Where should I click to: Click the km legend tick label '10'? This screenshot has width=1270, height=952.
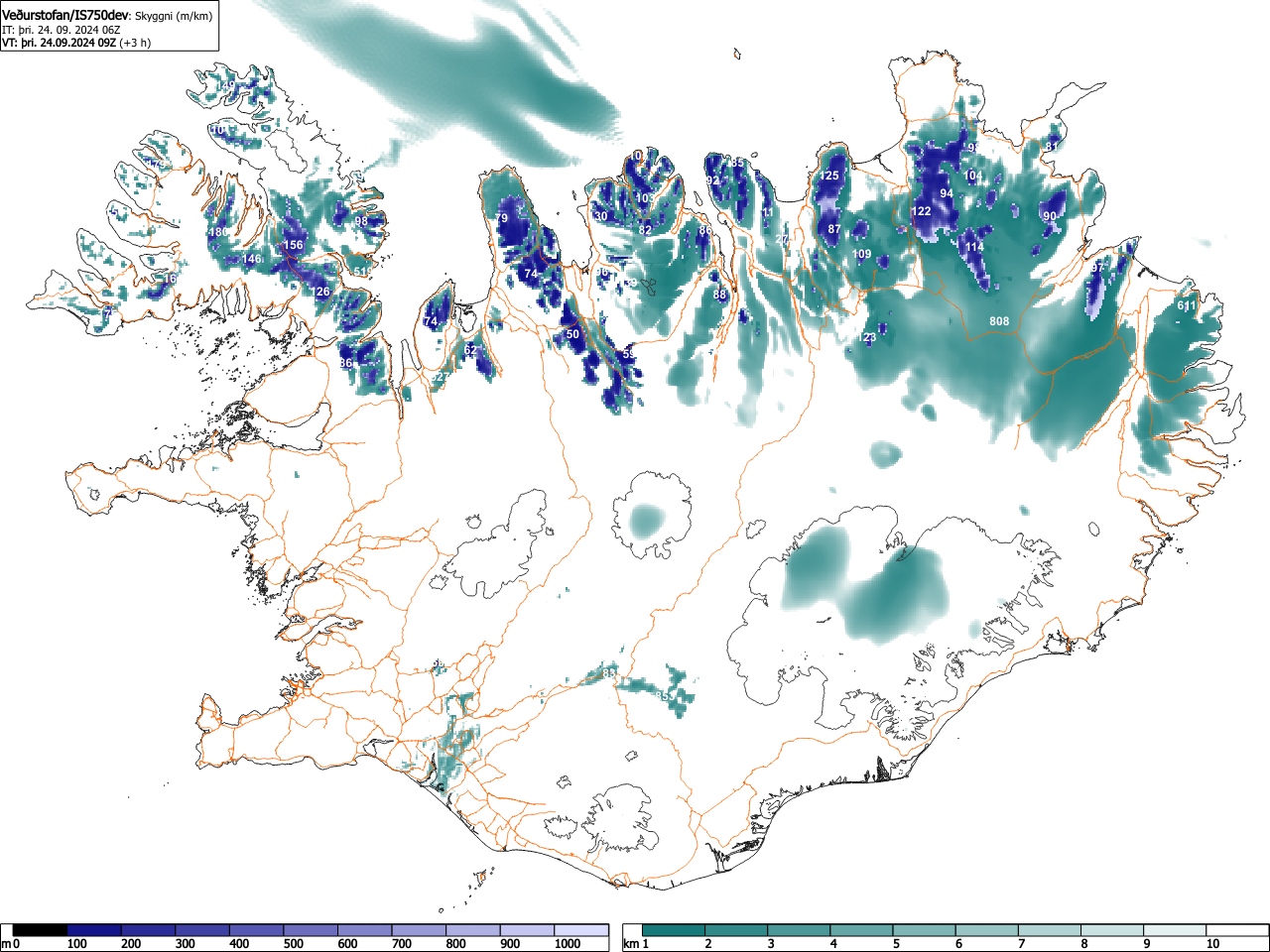coord(1212,944)
